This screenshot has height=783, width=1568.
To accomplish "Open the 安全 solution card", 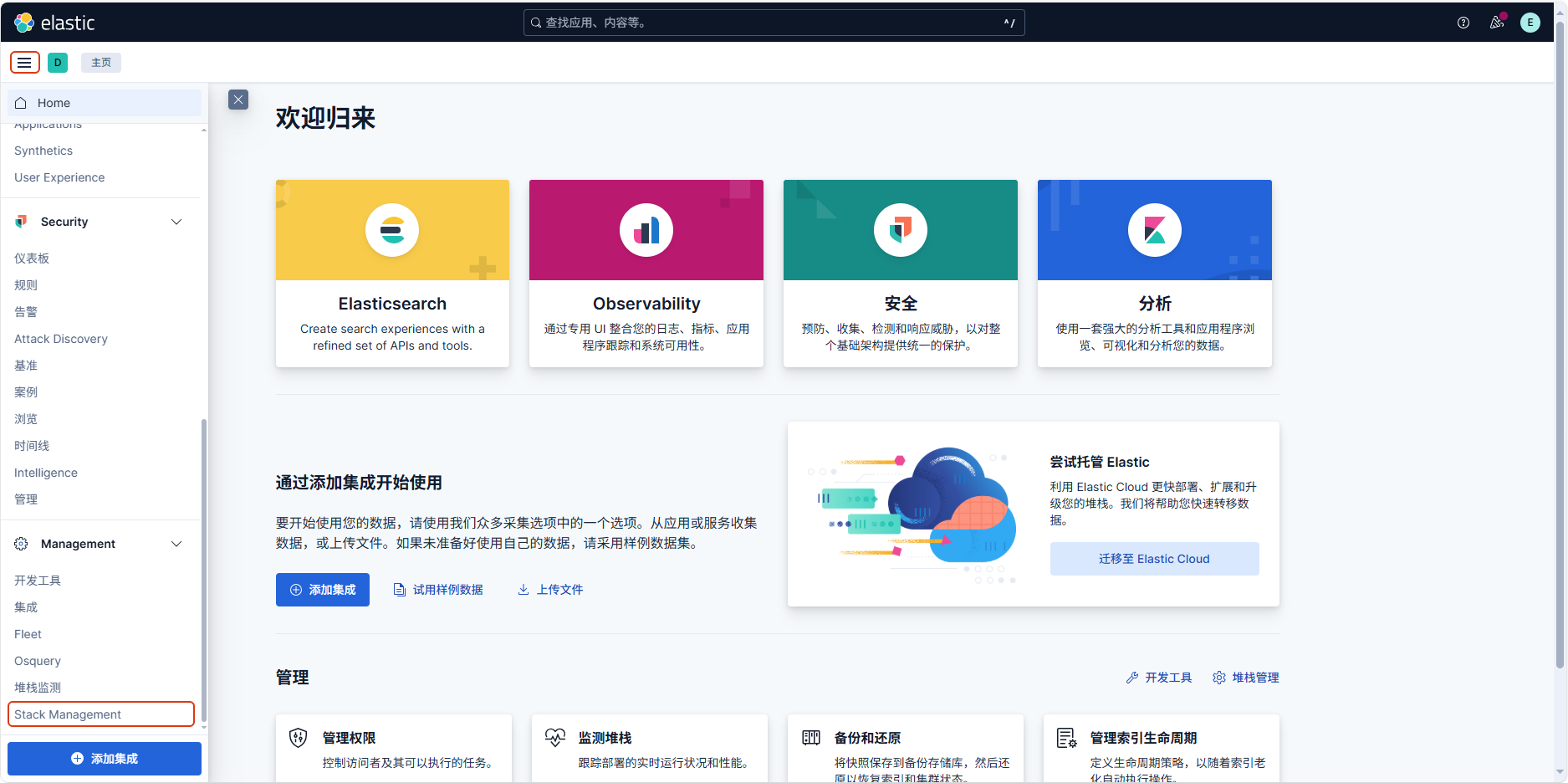I will [901, 274].
